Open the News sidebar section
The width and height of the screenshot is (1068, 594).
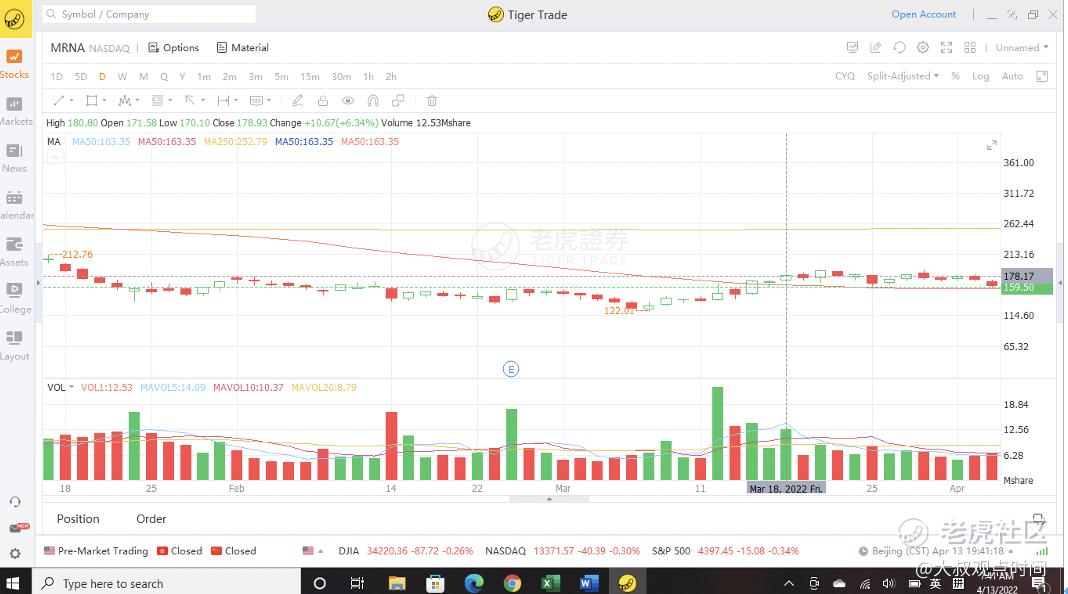point(14,158)
